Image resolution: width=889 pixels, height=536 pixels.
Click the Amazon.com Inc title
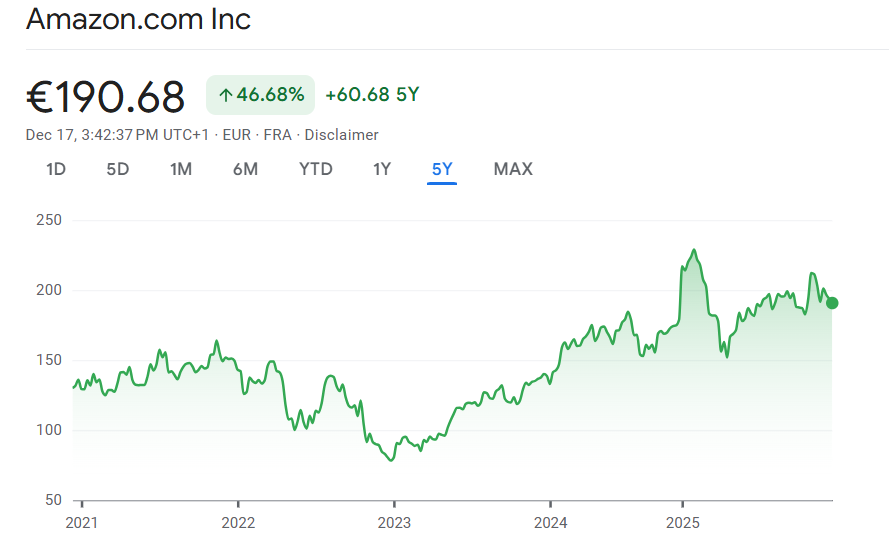click(x=138, y=19)
